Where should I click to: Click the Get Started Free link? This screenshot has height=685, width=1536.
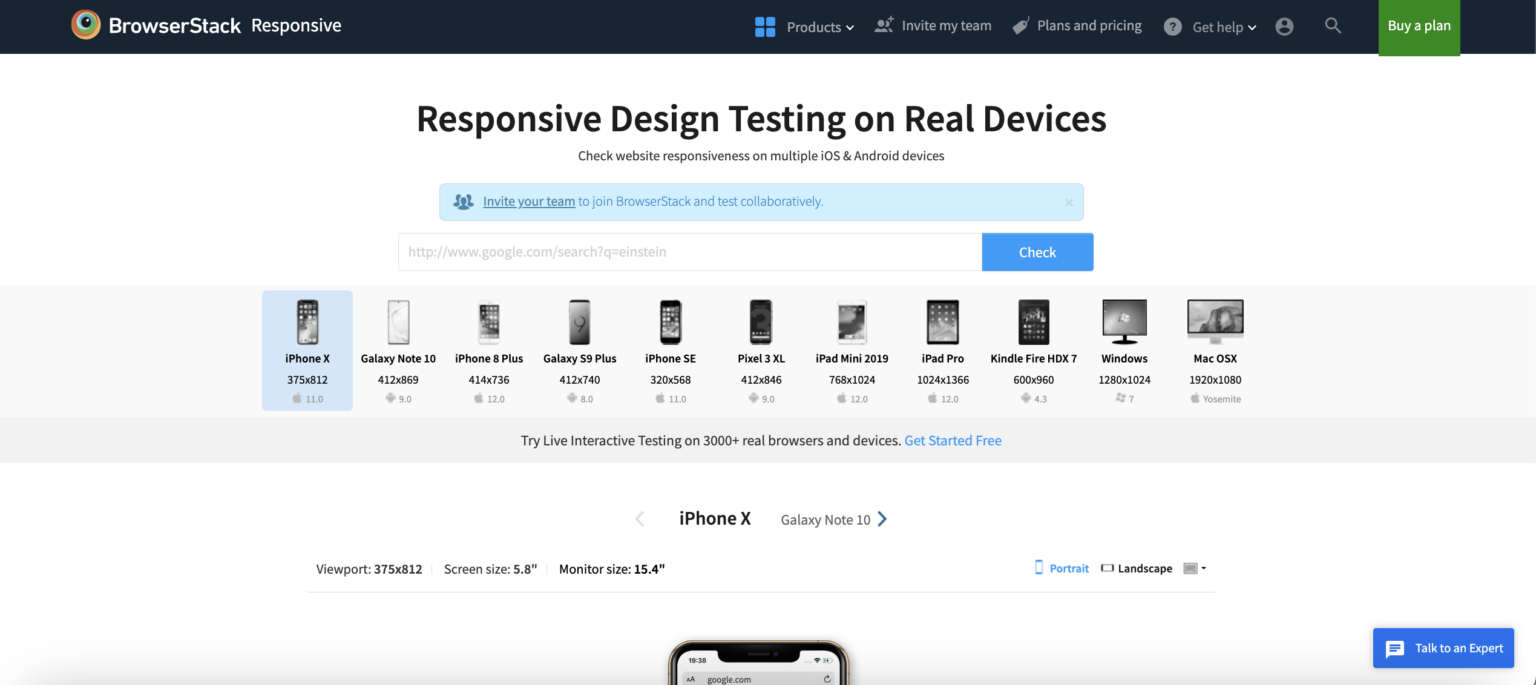pyautogui.click(x=952, y=440)
